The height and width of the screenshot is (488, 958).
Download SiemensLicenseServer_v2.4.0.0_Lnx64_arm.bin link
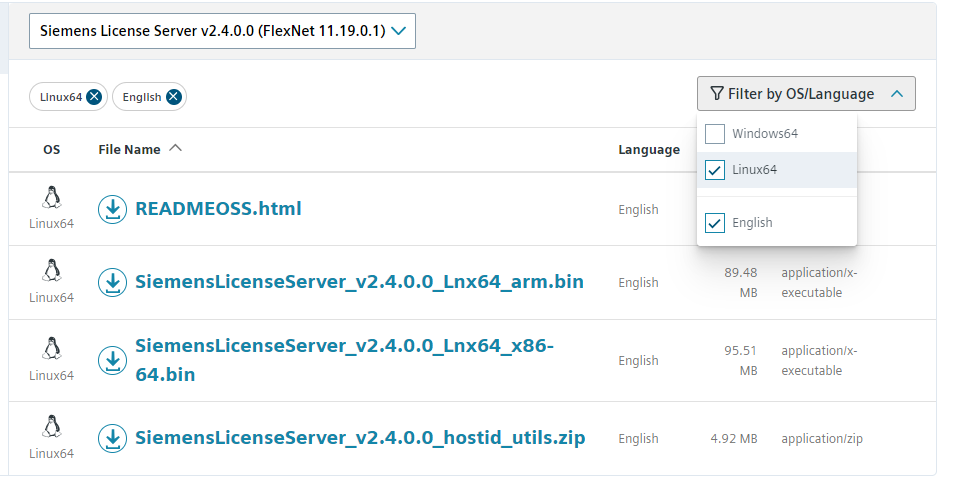[359, 282]
